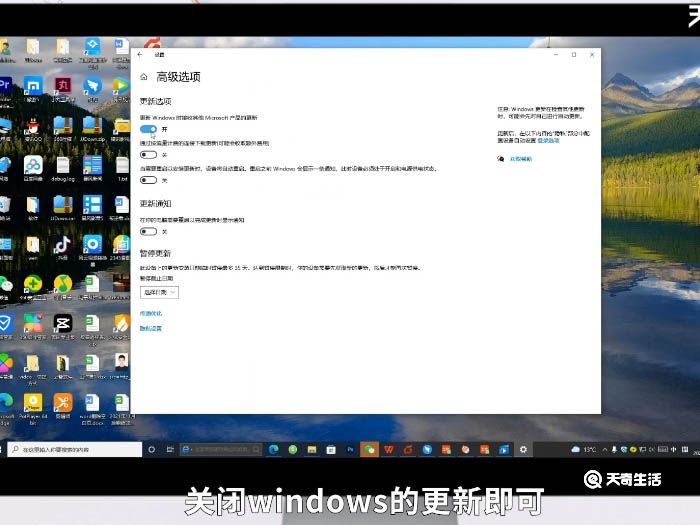700x525 pixels.
Task: Open the 隐私设置 link
Action: click(151, 328)
